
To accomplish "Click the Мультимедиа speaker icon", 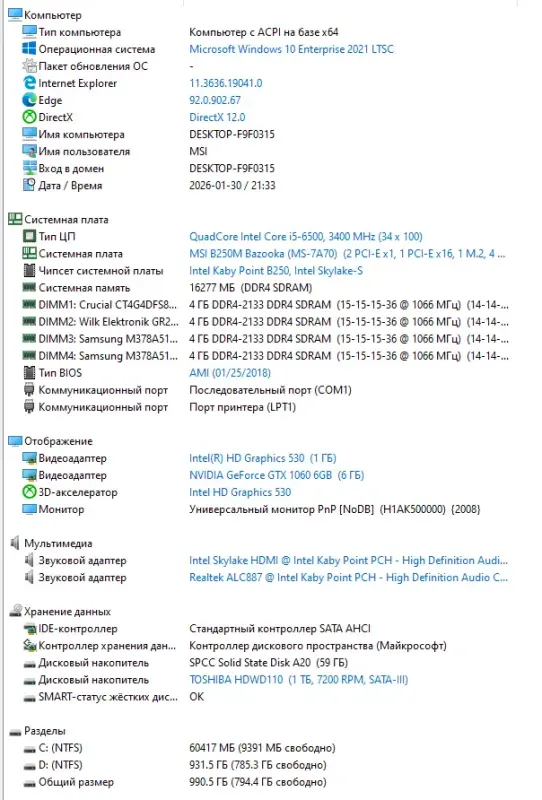I will click(15, 543).
